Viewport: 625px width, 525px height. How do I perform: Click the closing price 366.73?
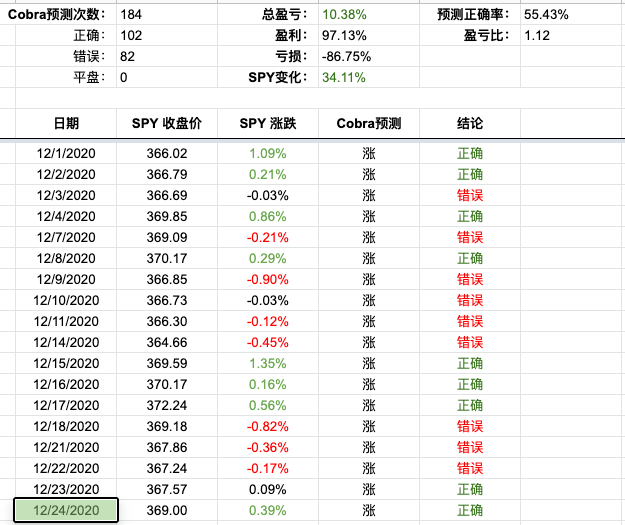point(167,300)
